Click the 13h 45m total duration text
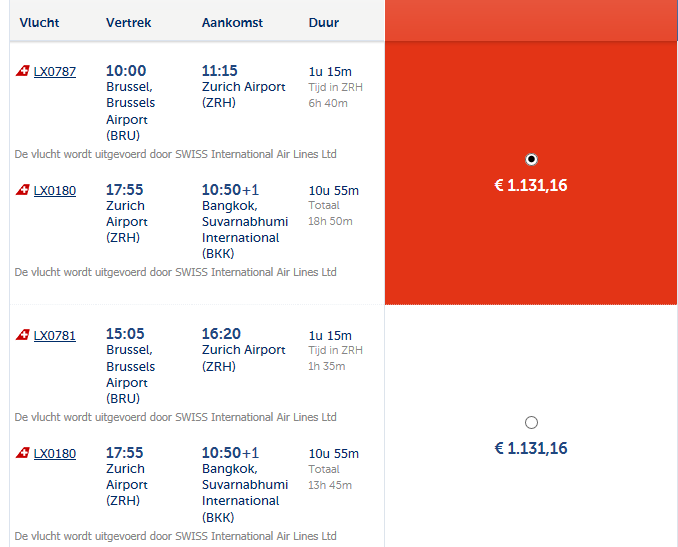678x547 pixels. (330, 485)
